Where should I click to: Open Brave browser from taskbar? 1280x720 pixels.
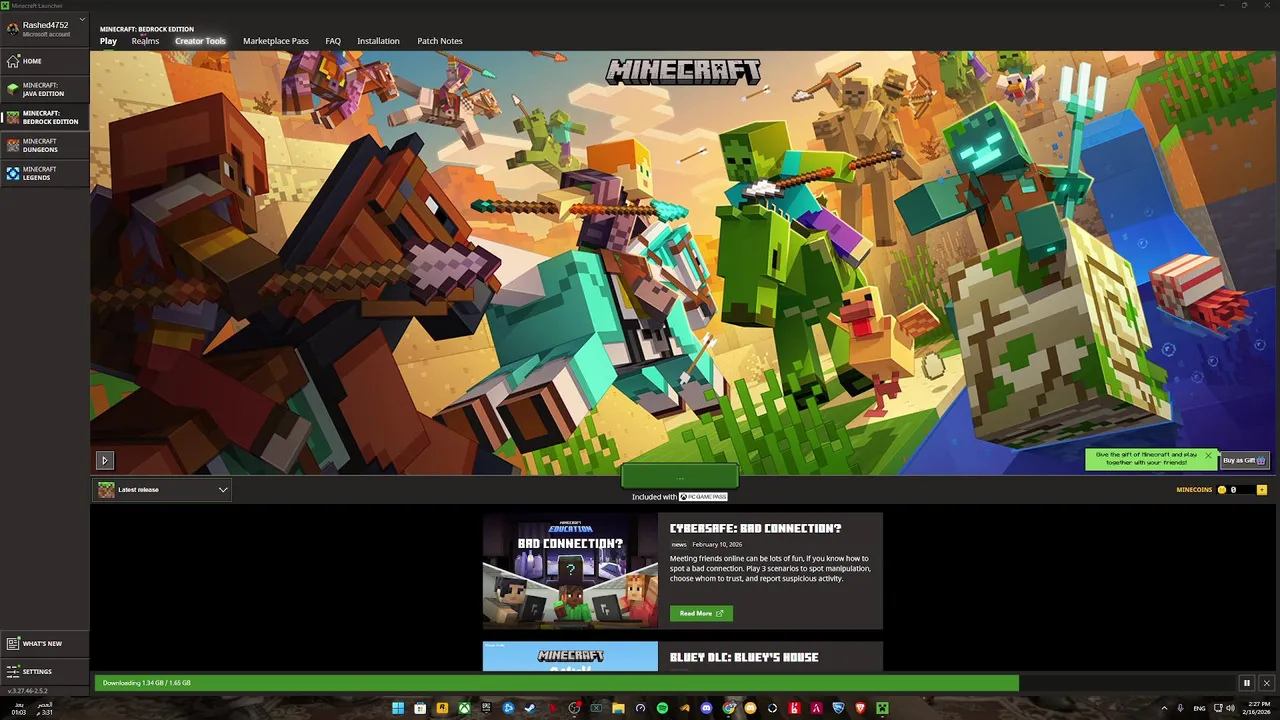861,708
